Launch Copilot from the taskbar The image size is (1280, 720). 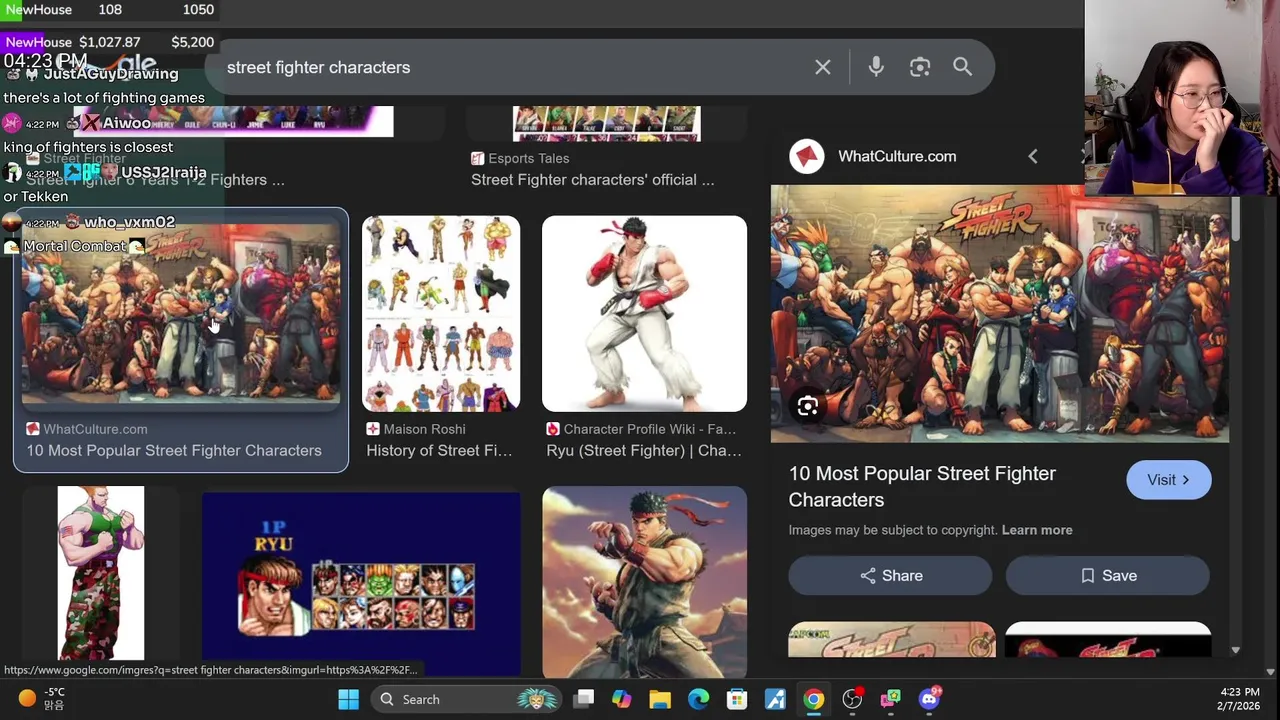(x=622, y=699)
